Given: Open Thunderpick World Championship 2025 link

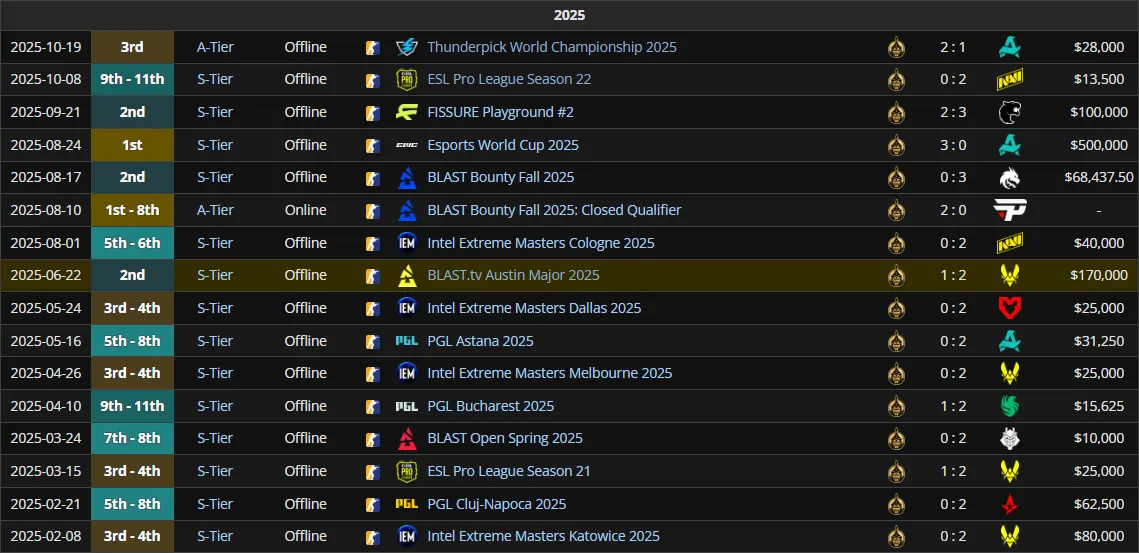Looking at the screenshot, I should tap(552, 47).
